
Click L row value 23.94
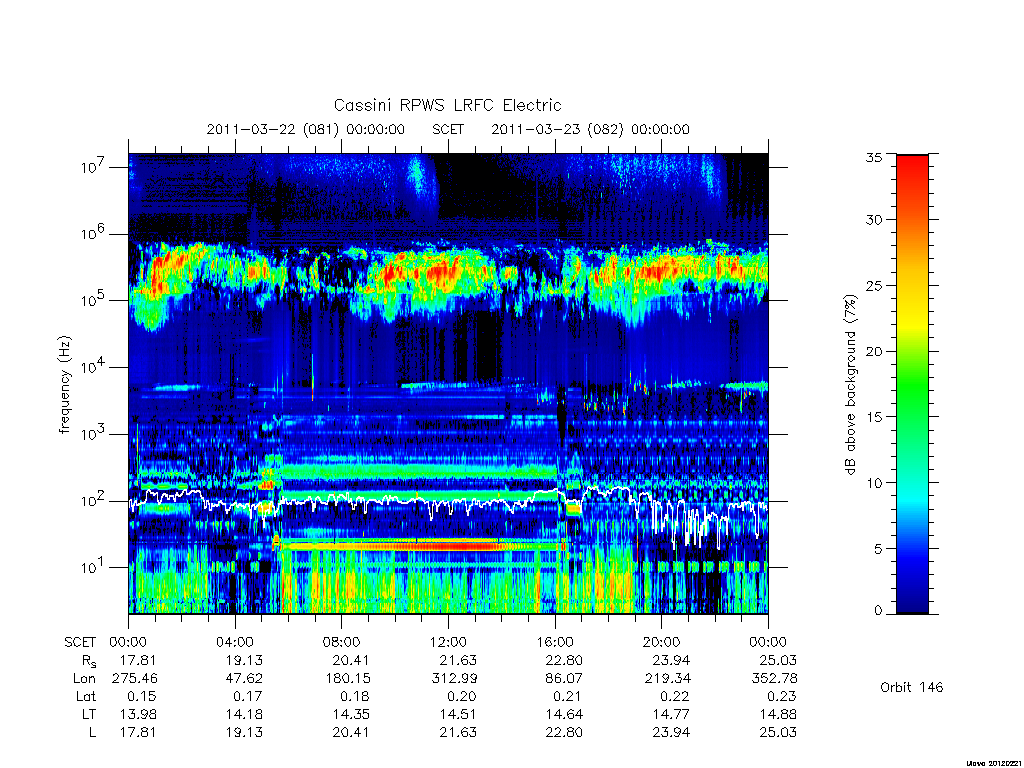(x=671, y=732)
